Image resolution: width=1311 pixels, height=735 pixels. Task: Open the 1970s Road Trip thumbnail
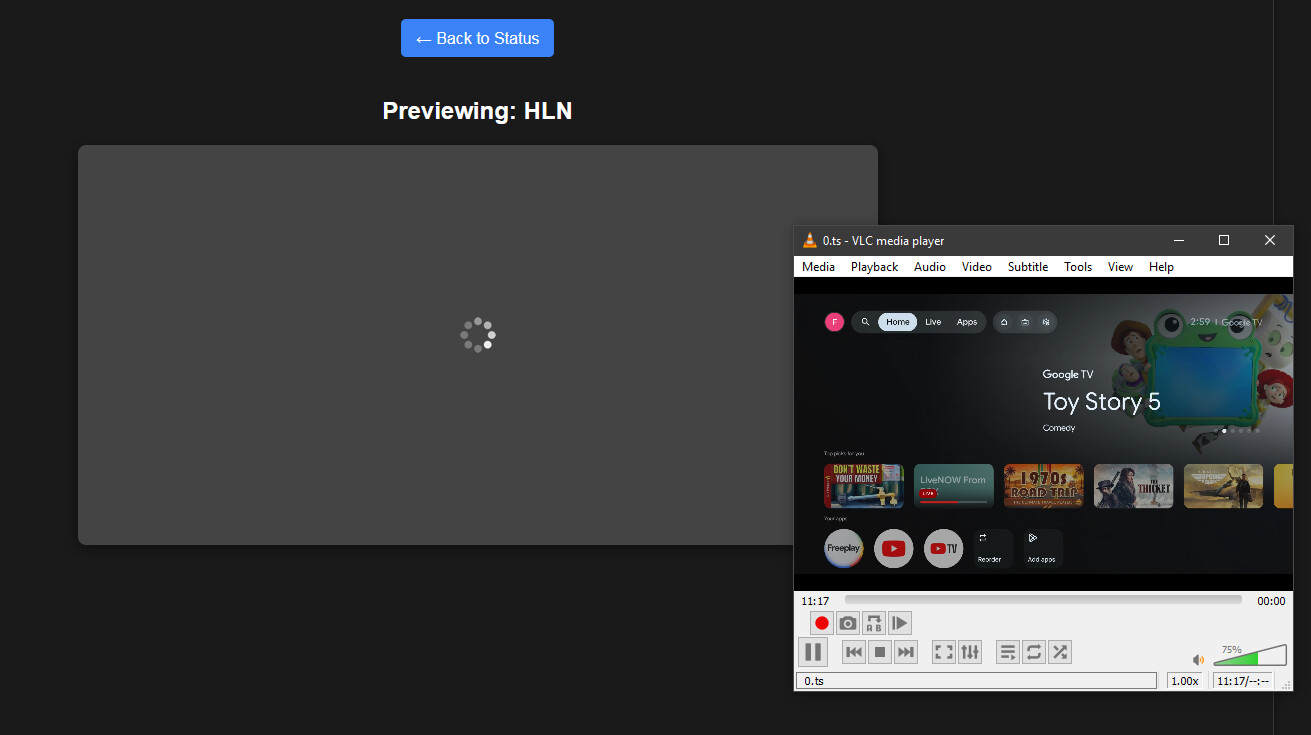coord(1044,486)
